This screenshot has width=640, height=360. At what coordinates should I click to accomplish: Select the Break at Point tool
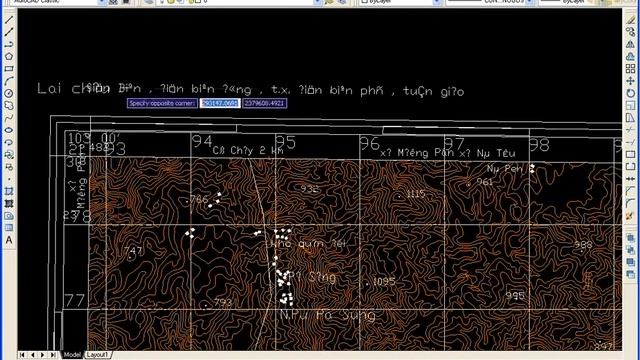point(631,154)
